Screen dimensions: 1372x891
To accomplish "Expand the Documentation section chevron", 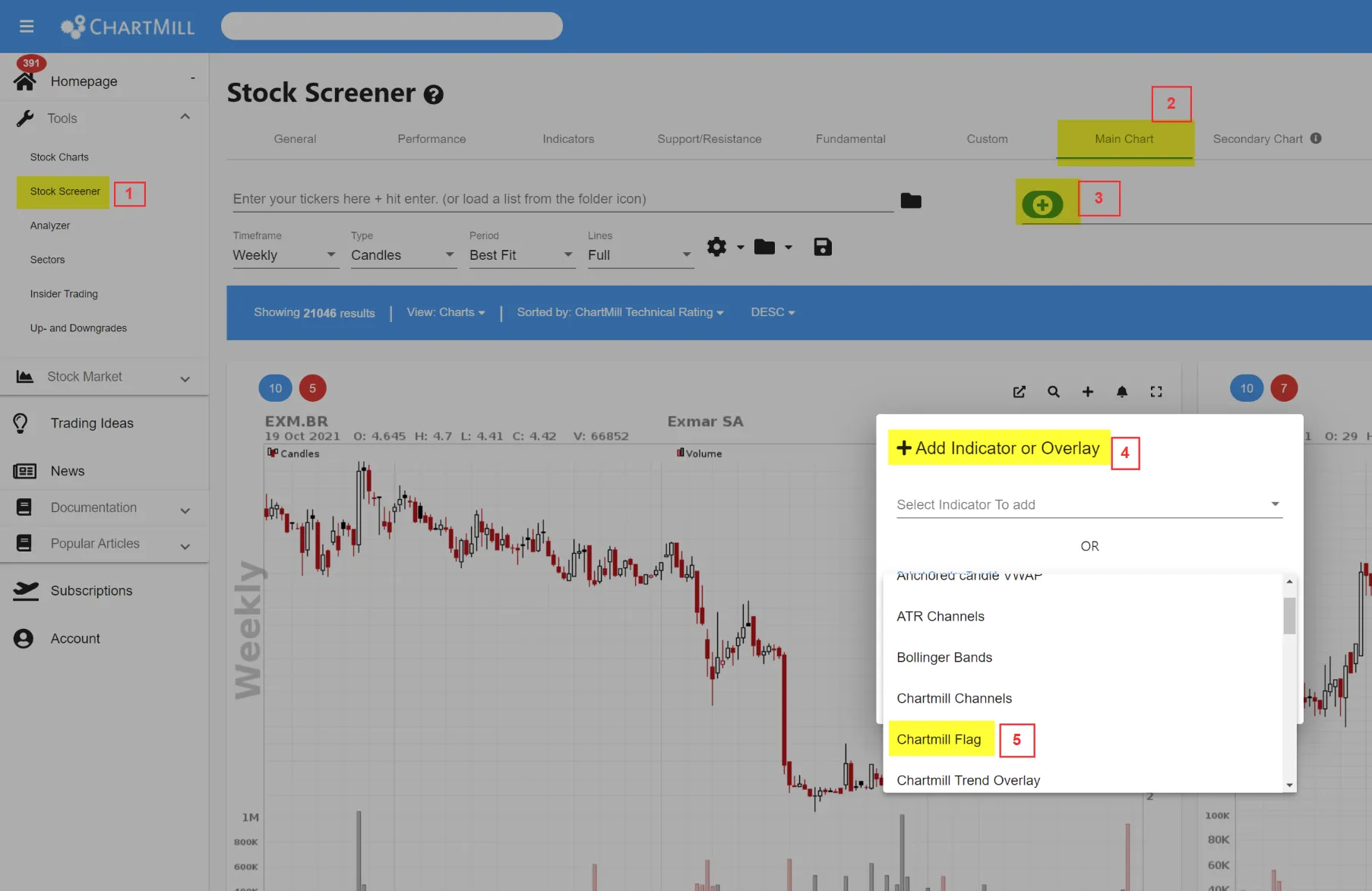I will 185,510.
